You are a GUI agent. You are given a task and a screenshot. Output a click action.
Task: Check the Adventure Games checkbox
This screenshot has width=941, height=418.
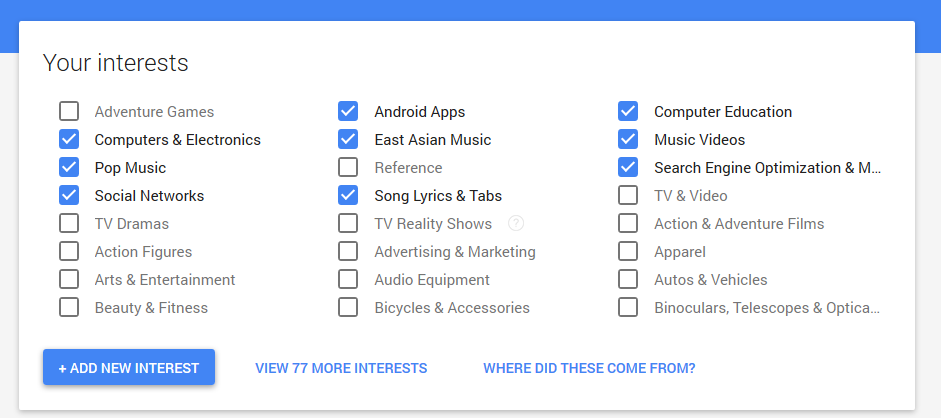click(69, 112)
